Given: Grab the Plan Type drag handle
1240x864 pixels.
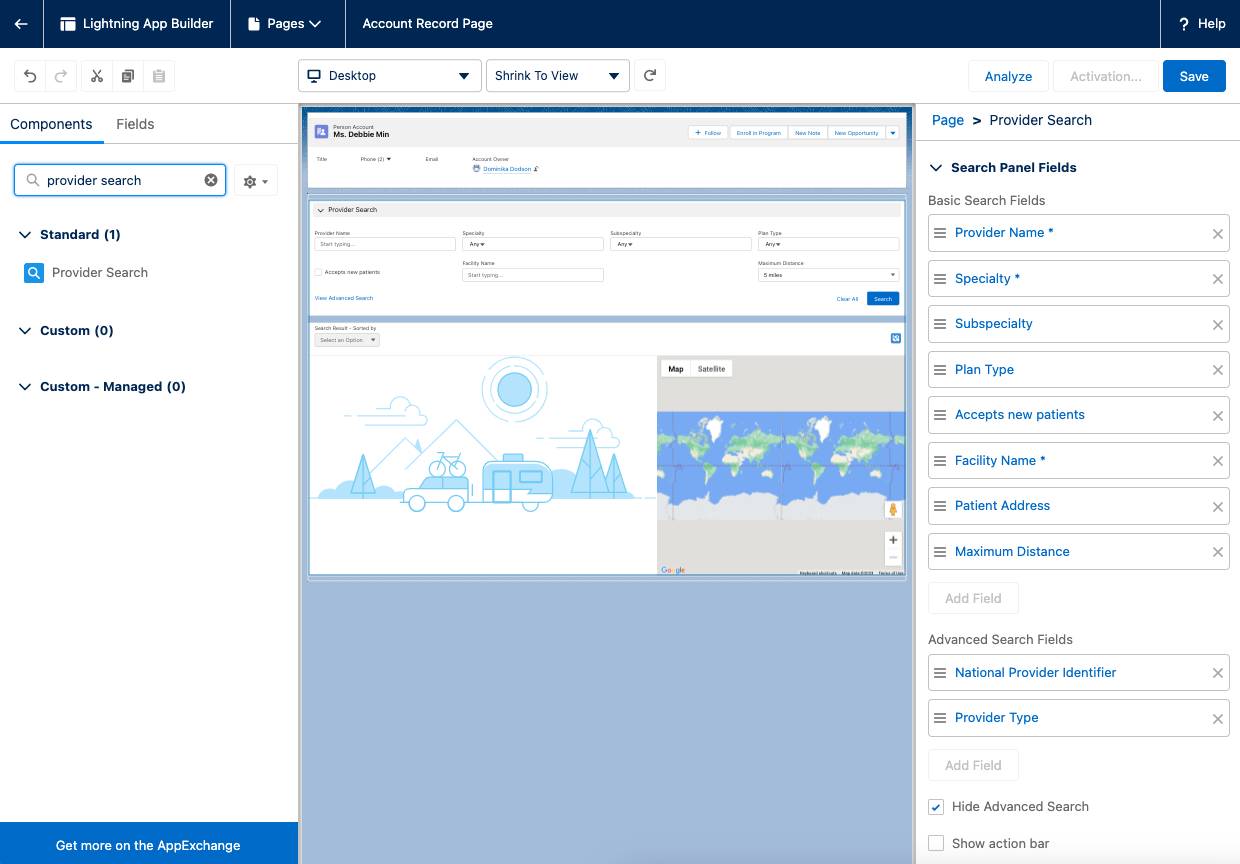Looking at the screenshot, I should [940, 370].
